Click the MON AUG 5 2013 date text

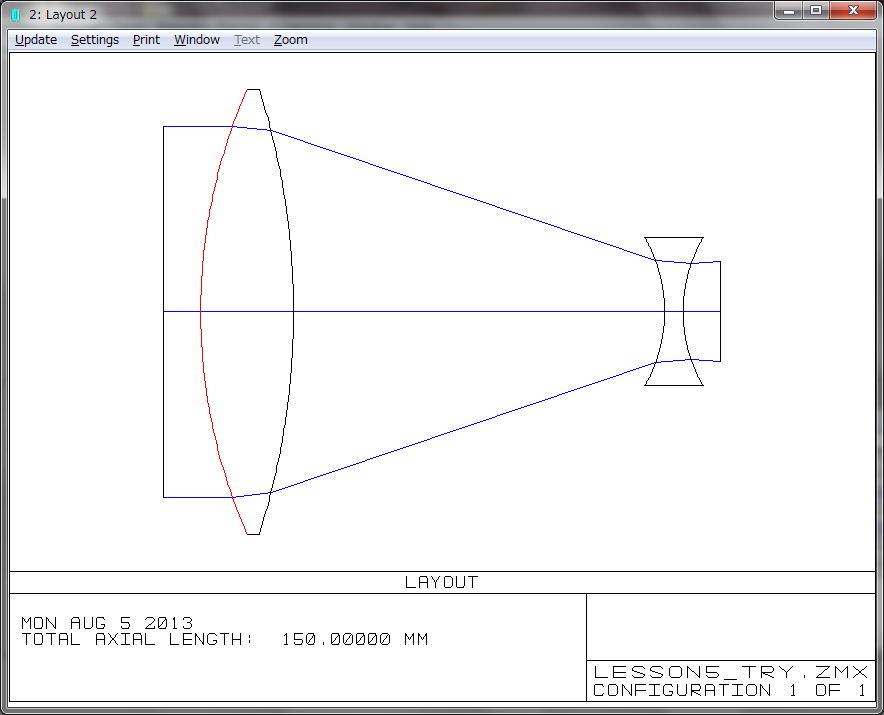[x=107, y=623]
